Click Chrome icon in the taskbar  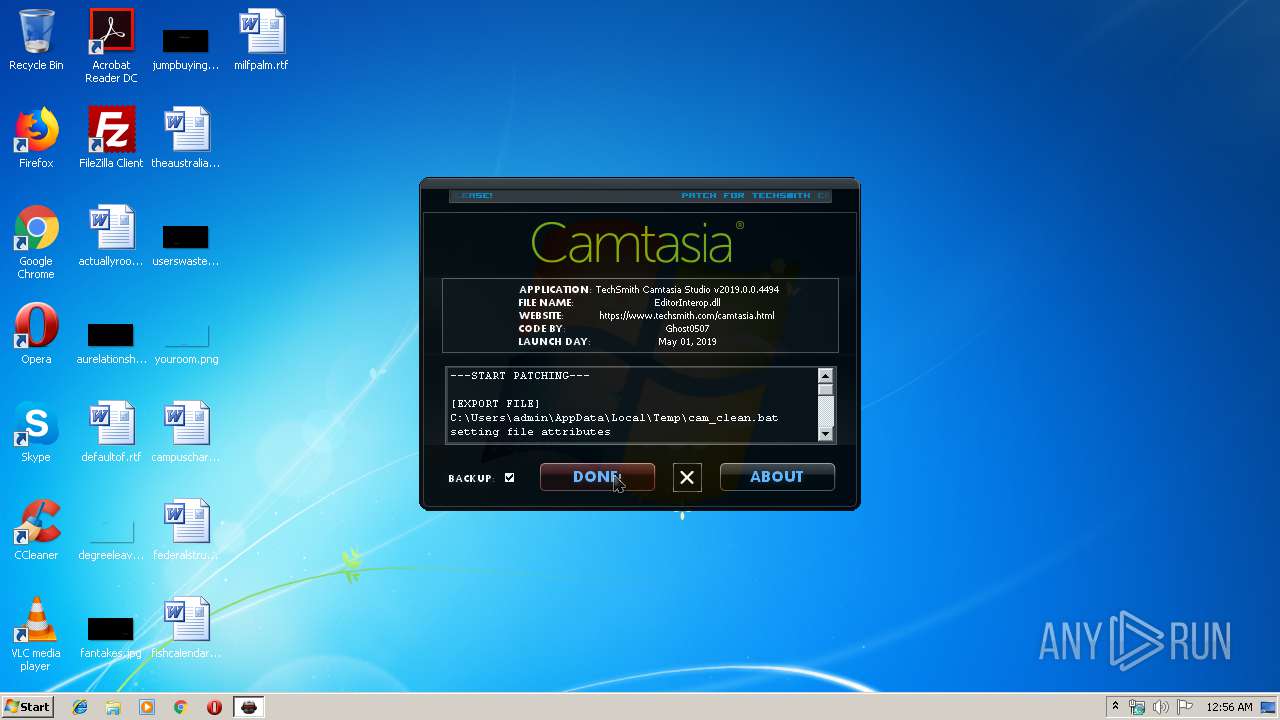click(181, 707)
